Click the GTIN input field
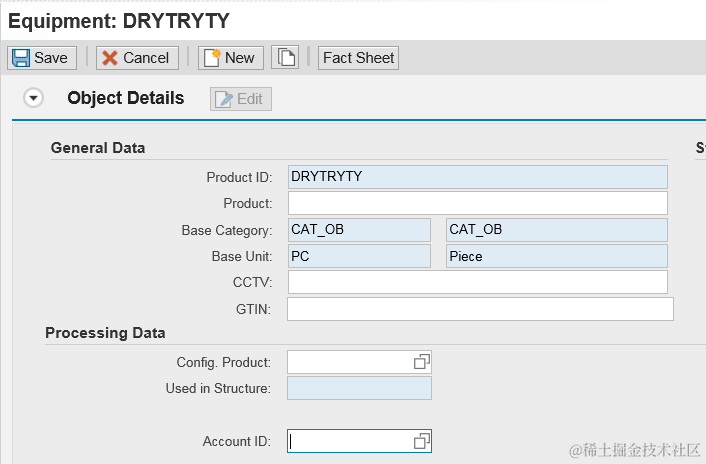Screen dimensions: 706x464 click(480, 309)
